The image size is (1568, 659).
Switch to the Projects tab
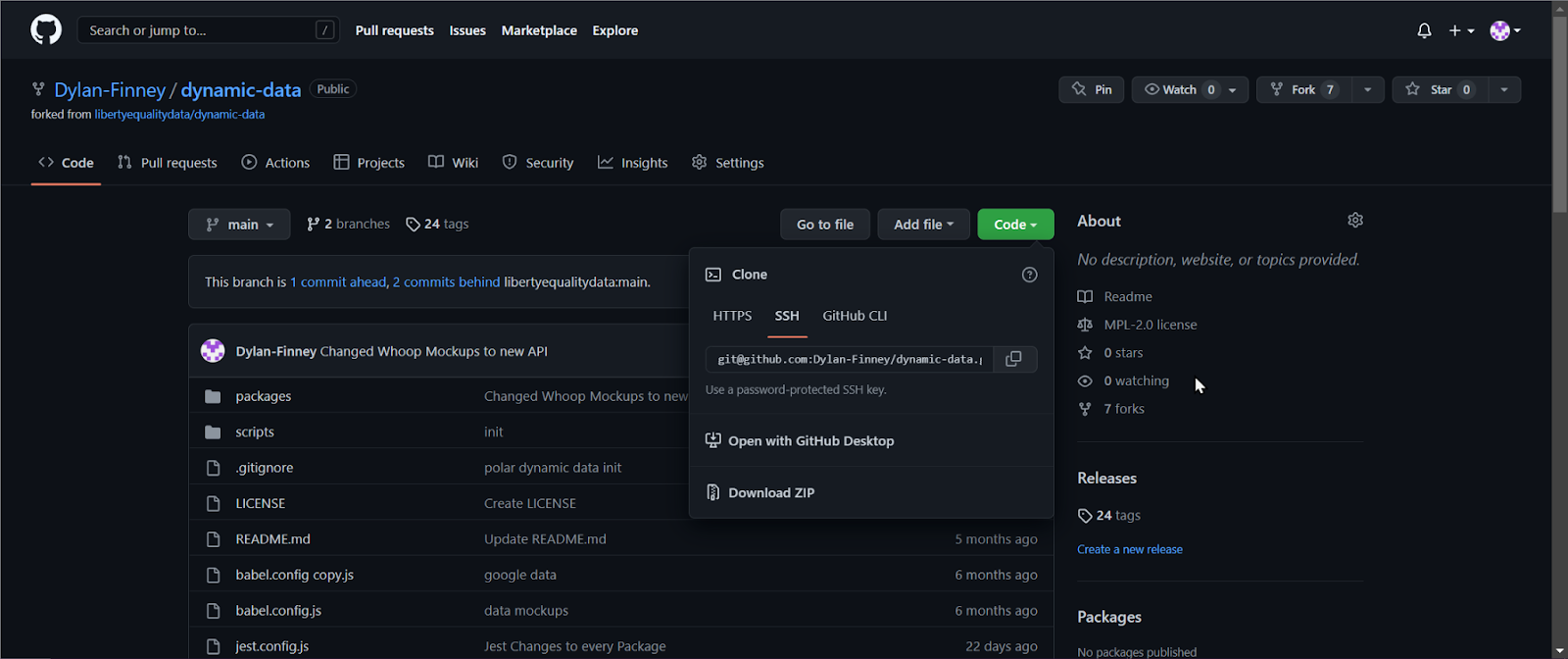coord(368,163)
